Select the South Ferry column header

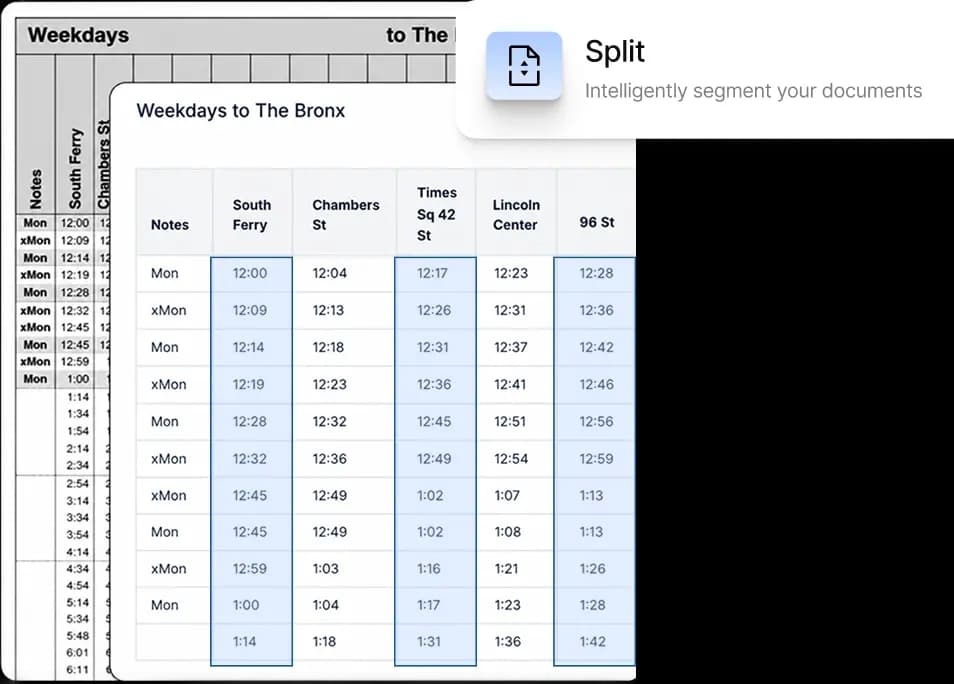pyautogui.click(x=251, y=215)
